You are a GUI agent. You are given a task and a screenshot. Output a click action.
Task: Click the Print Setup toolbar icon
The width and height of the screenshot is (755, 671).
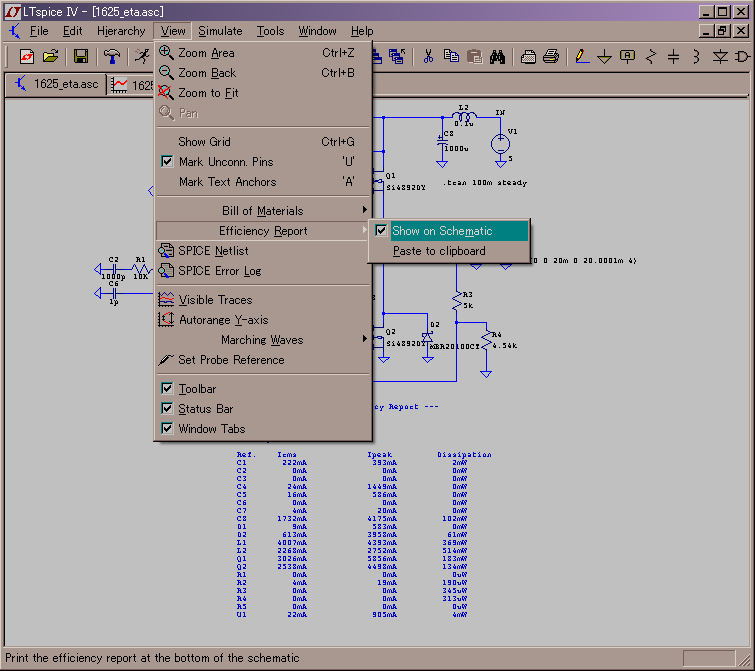point(528,56)
